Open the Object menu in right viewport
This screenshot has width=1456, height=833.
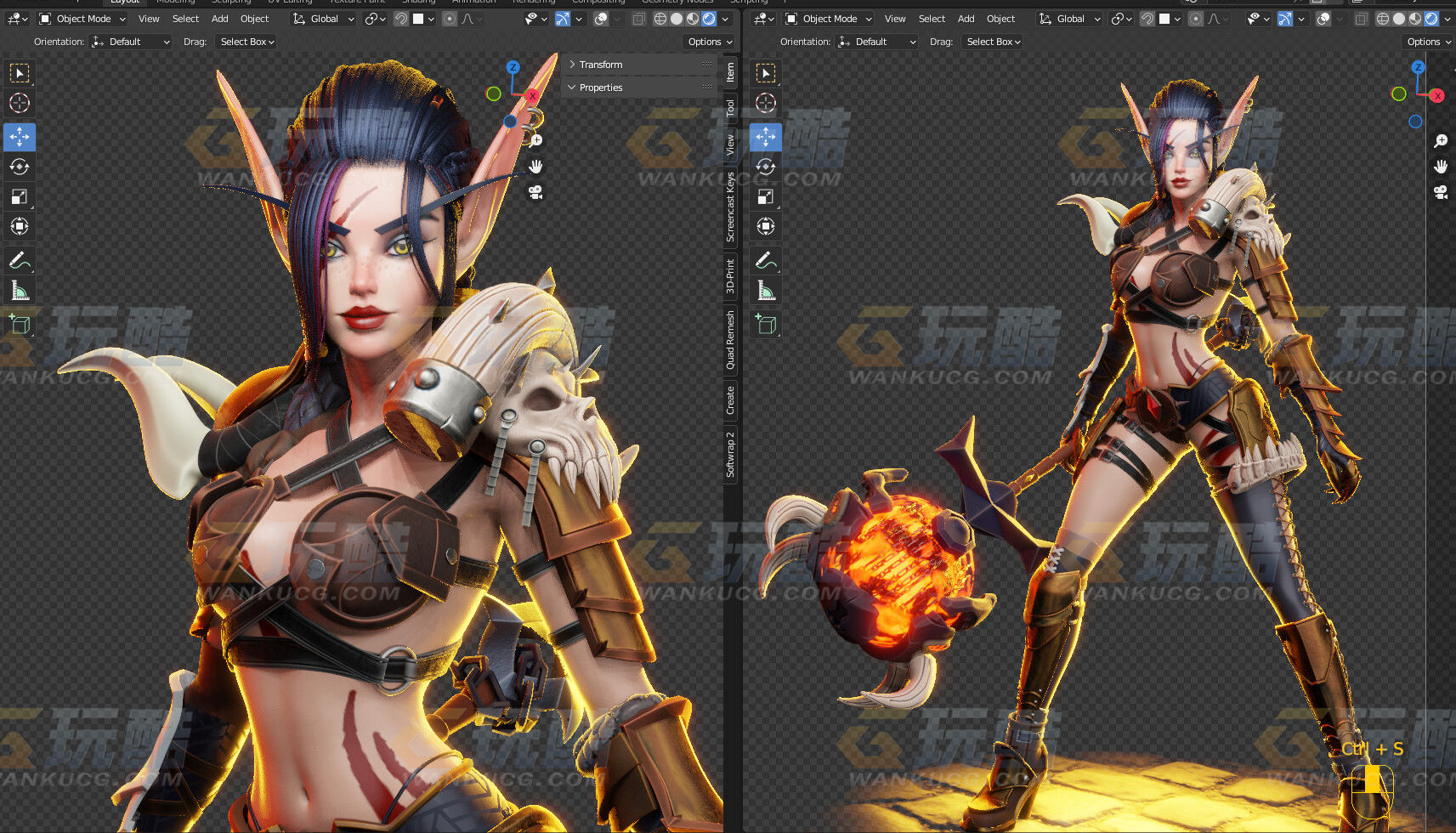click(x=1000, y=19)
